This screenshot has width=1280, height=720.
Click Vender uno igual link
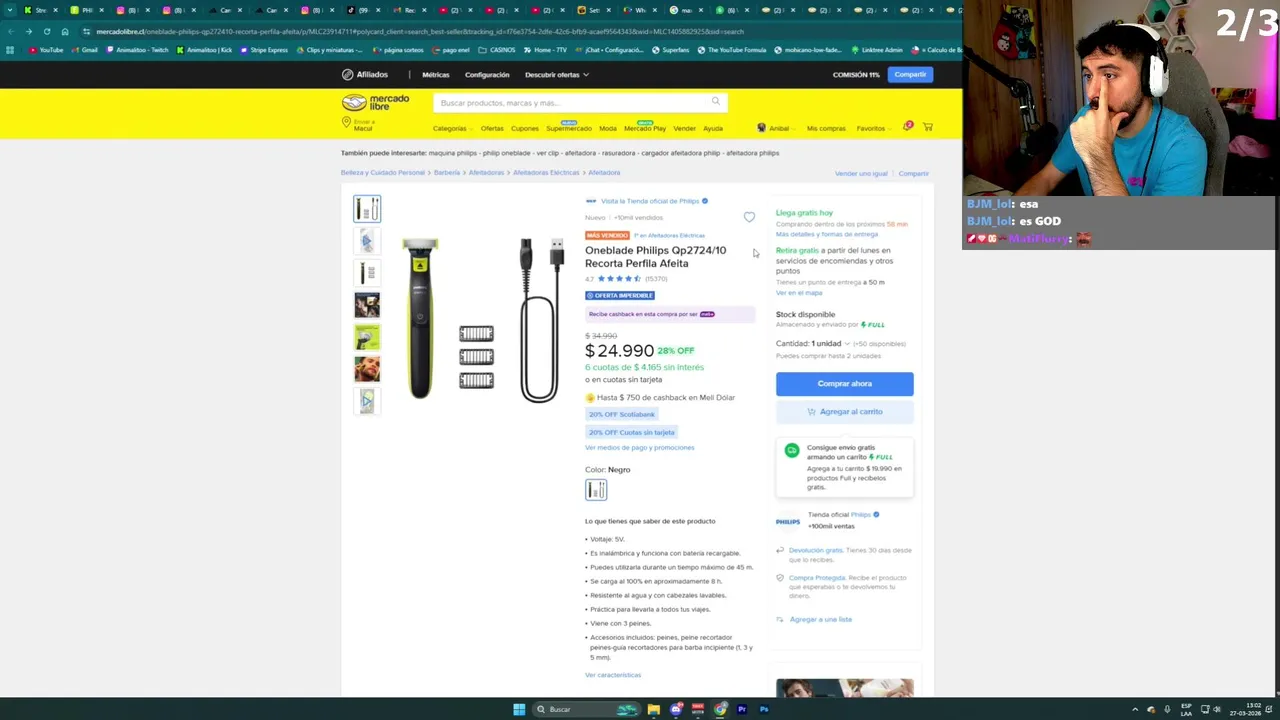click(862, 173)
